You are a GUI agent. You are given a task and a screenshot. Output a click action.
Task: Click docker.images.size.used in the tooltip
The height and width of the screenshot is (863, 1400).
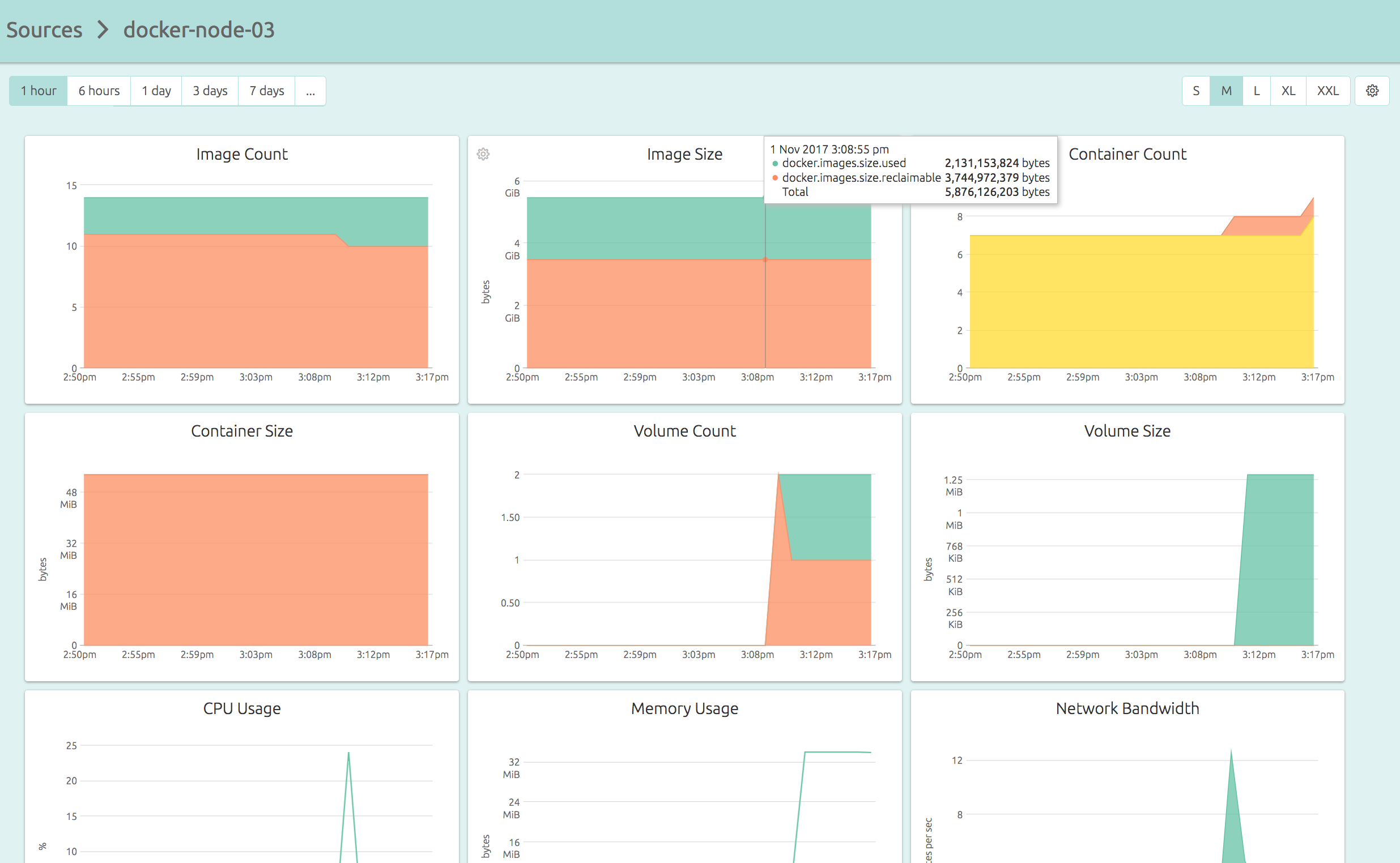pyautogui.click(x=844, y=163)
